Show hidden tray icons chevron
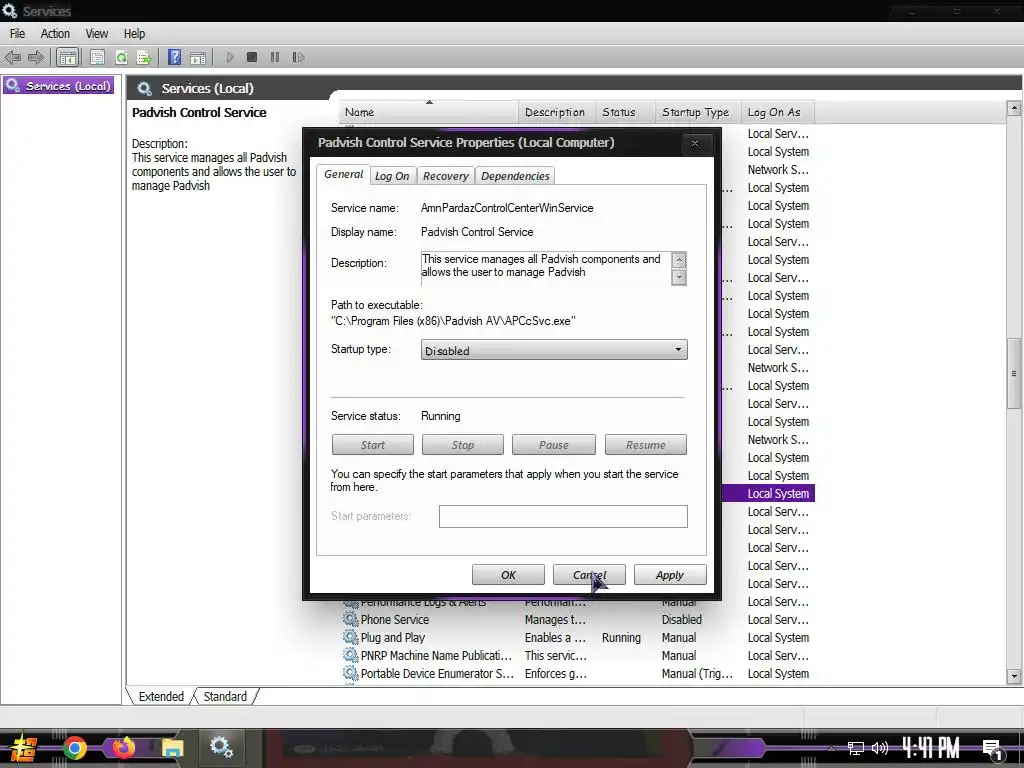The height and width of the screenshot is (768, 1024). (x=831, y=748)
